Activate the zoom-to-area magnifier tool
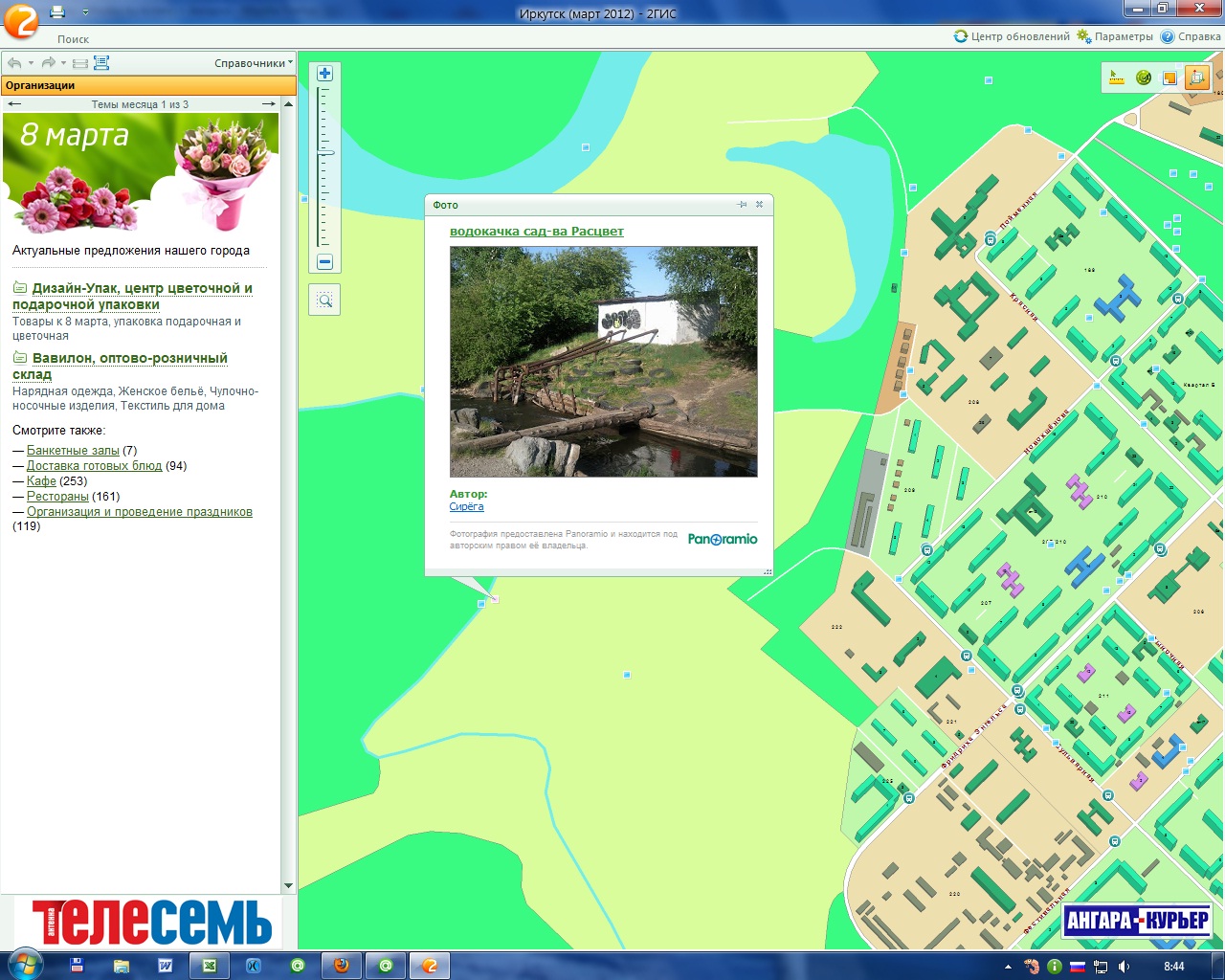1225x980 pixels. click(x=324, y=301)
